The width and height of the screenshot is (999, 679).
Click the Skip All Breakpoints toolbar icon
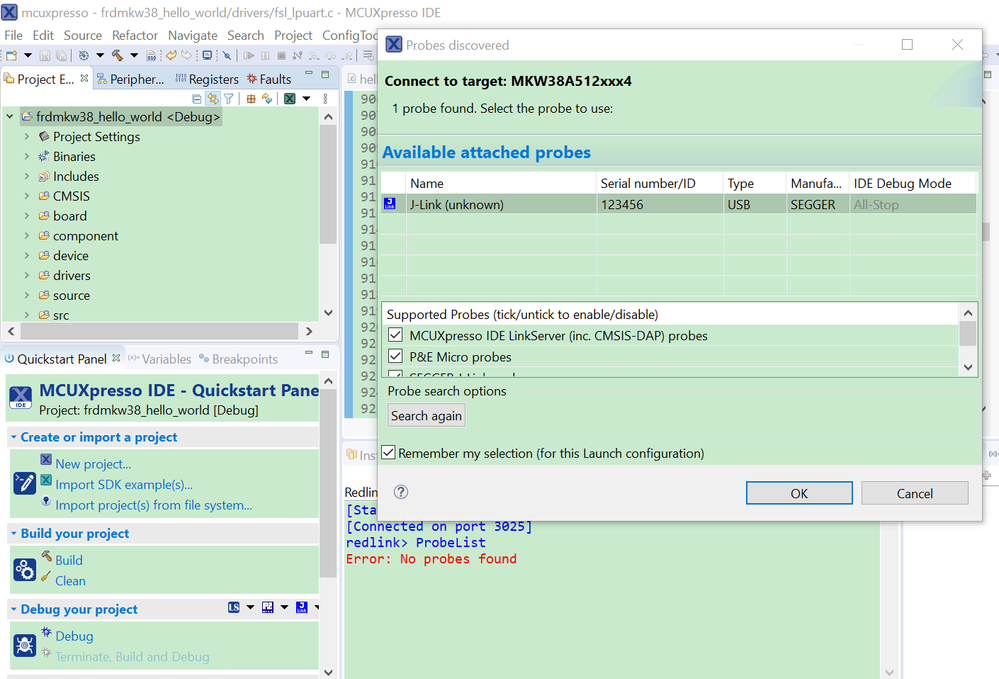click(x=227, y=55)
